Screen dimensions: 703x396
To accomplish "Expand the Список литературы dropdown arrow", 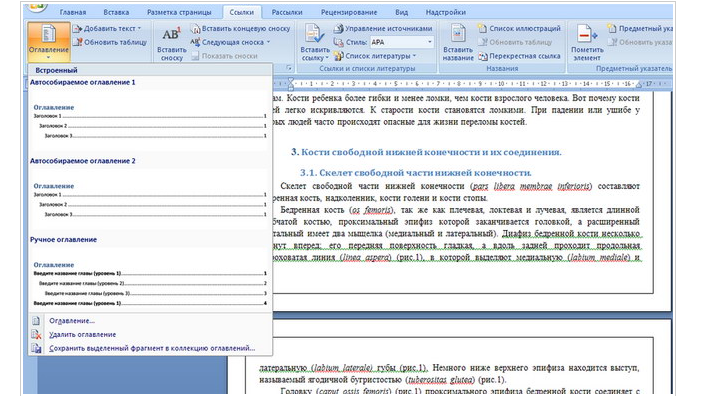I will (x=414, y=56).
